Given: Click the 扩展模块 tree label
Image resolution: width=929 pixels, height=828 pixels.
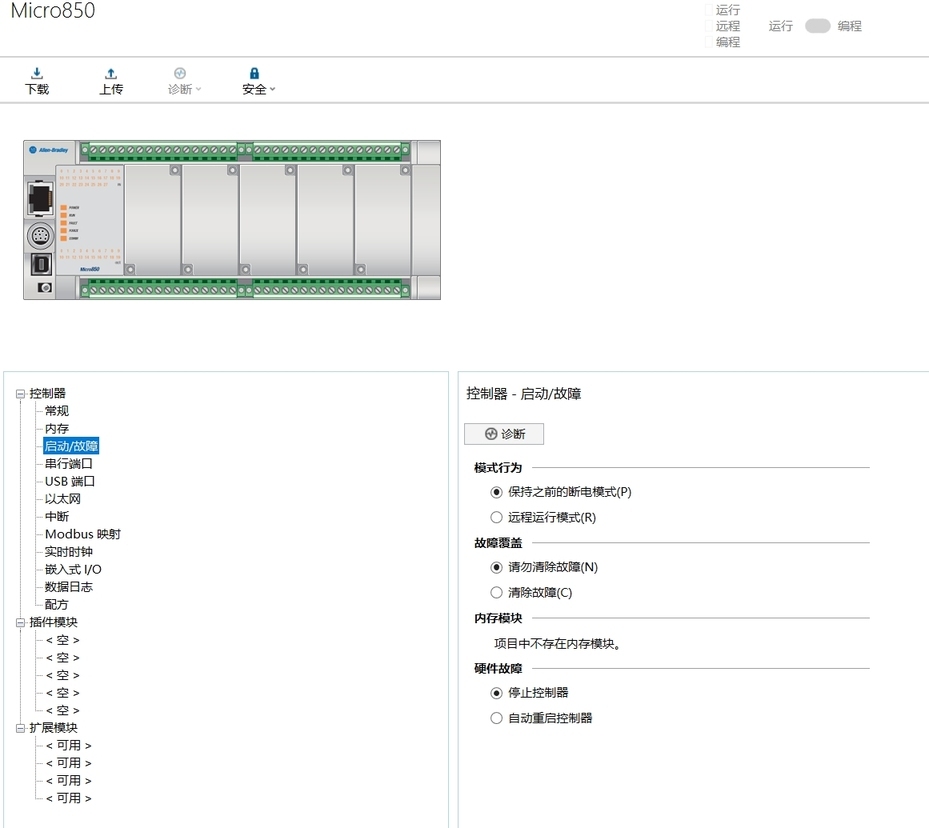Looking at the screenshot, I should tap(53, 727).
